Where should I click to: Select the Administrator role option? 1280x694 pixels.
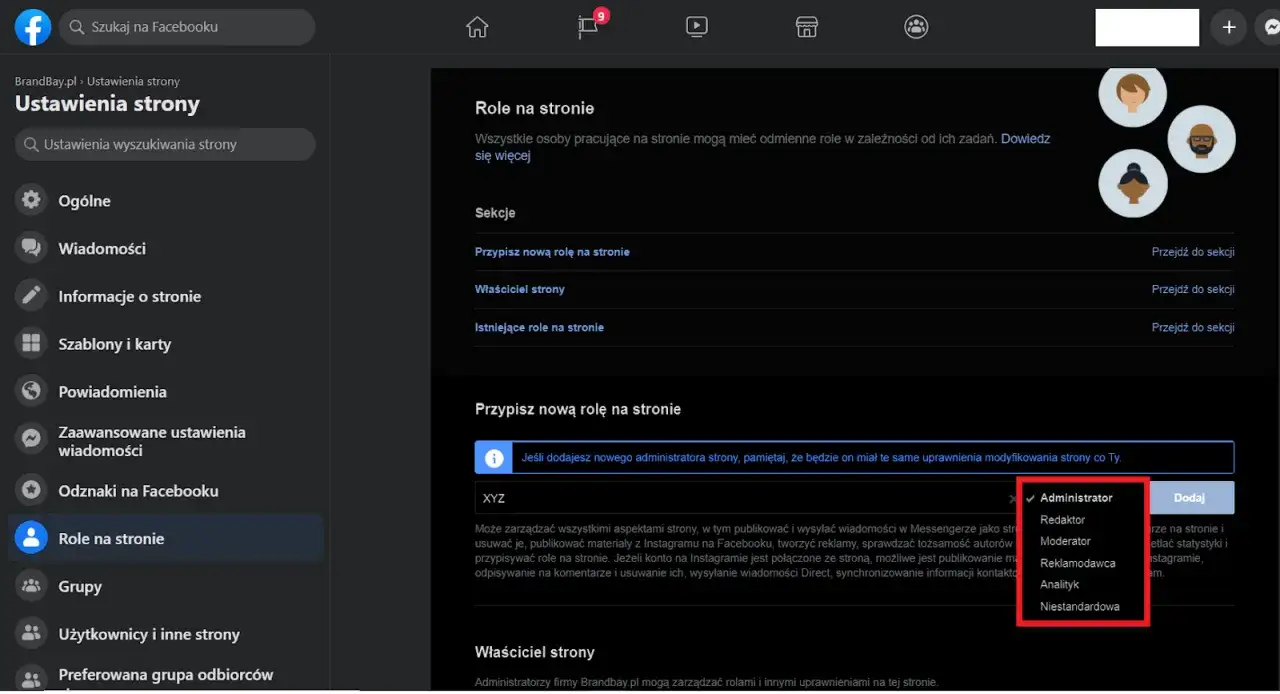click(x=1077, y=497)
